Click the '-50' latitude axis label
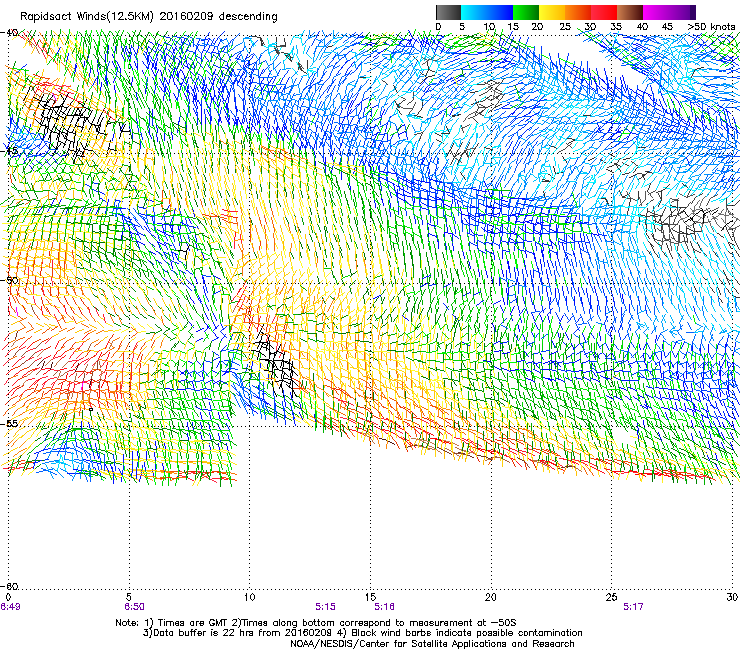Screen dimensions: 740x650 10,280
